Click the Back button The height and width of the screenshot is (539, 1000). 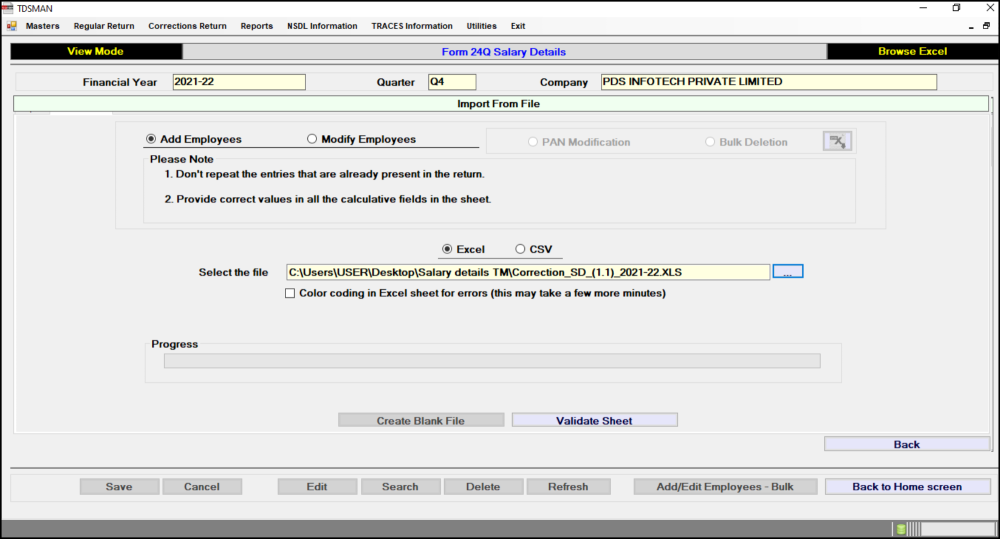coord(907,445)
